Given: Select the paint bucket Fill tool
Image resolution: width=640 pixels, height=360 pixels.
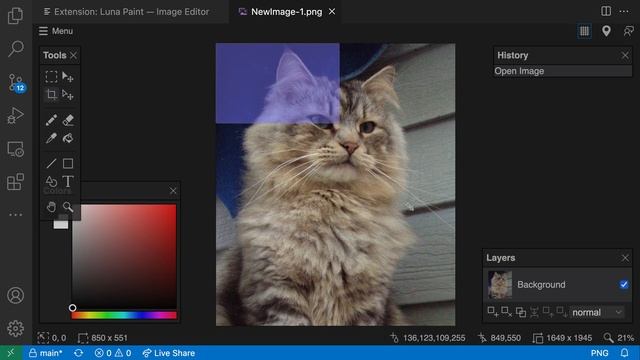Looking at the screenshot, I should point(68,138).
